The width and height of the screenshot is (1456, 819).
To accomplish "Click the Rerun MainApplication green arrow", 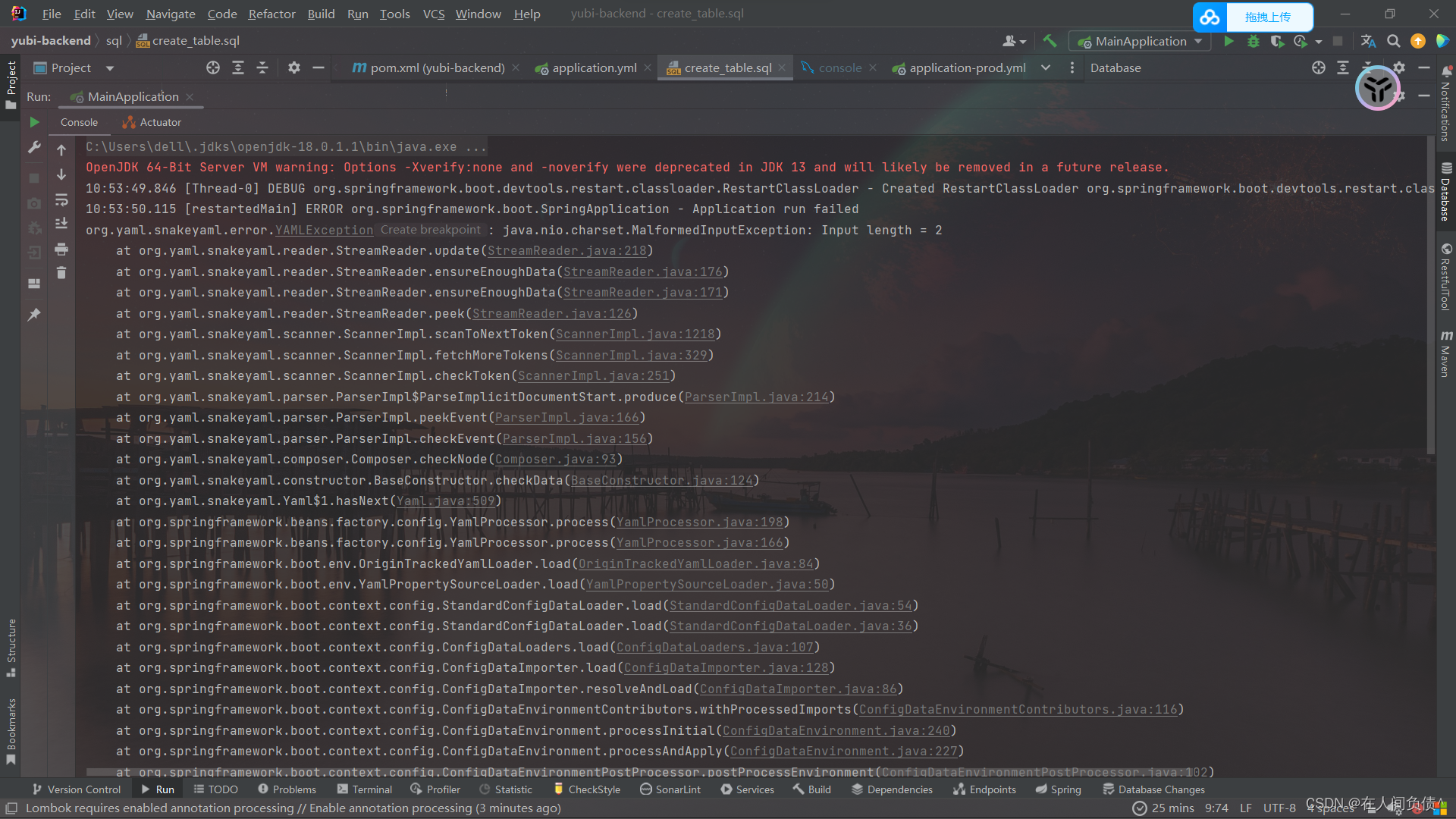I will tap(34, 122).
